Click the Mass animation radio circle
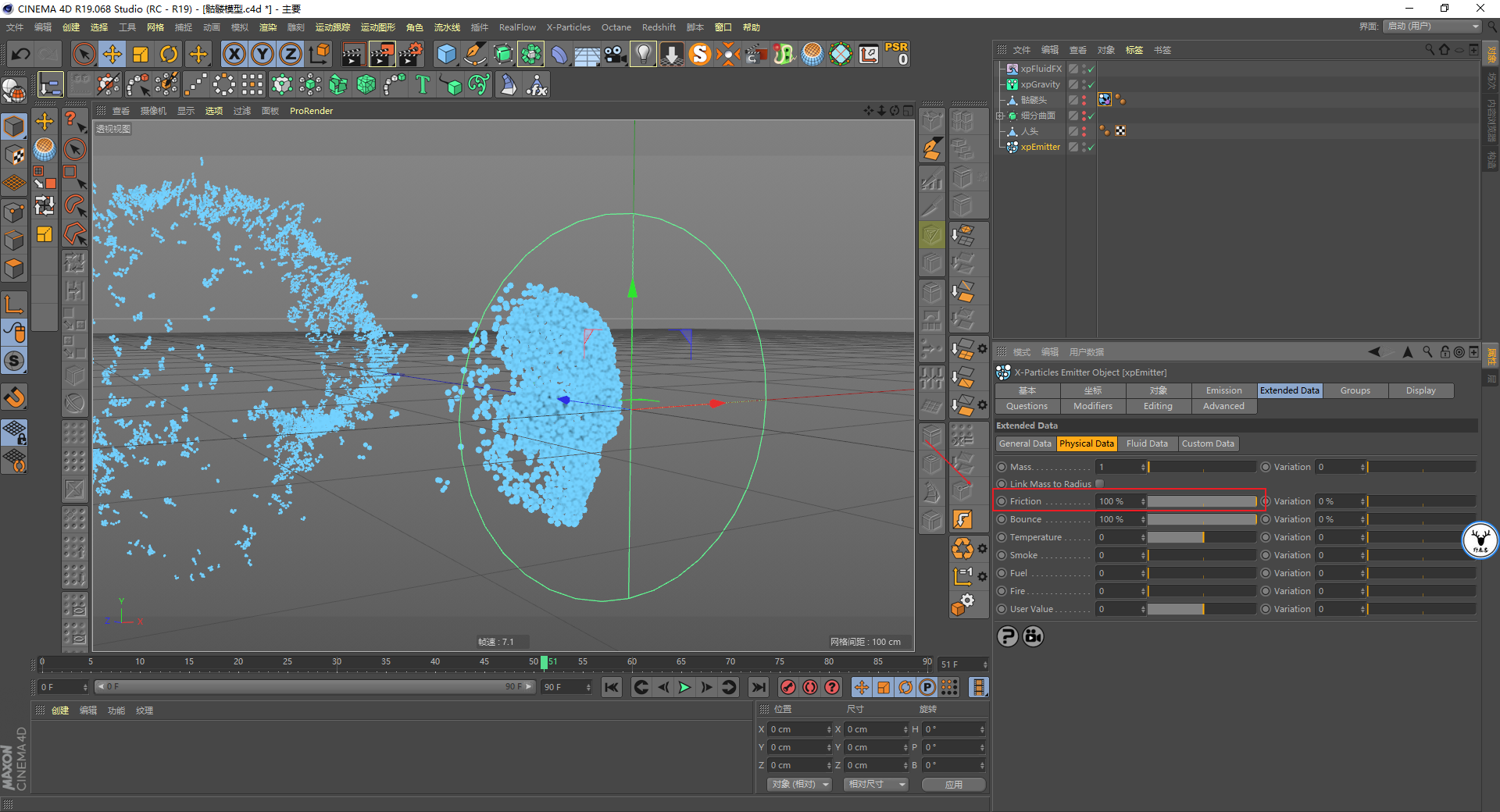This screenshot has width=1500, height=812. coord(1002,467)
